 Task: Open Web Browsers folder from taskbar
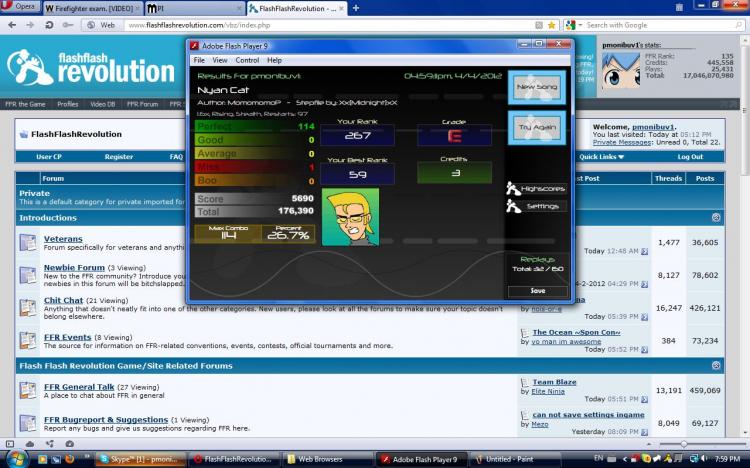coord(328,459)
